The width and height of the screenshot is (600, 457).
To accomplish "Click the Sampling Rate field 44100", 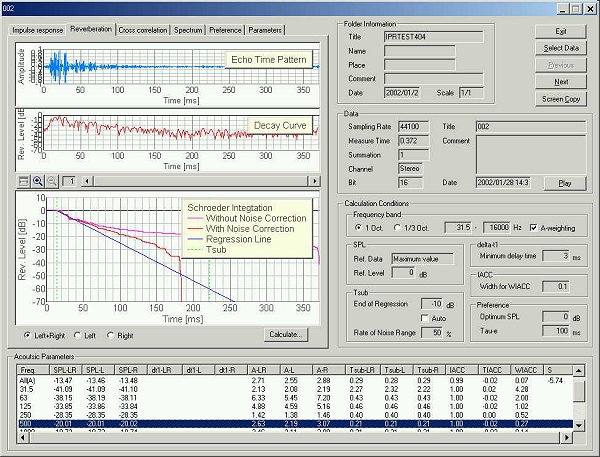I will pyautogui.click(x=413, y=127).
